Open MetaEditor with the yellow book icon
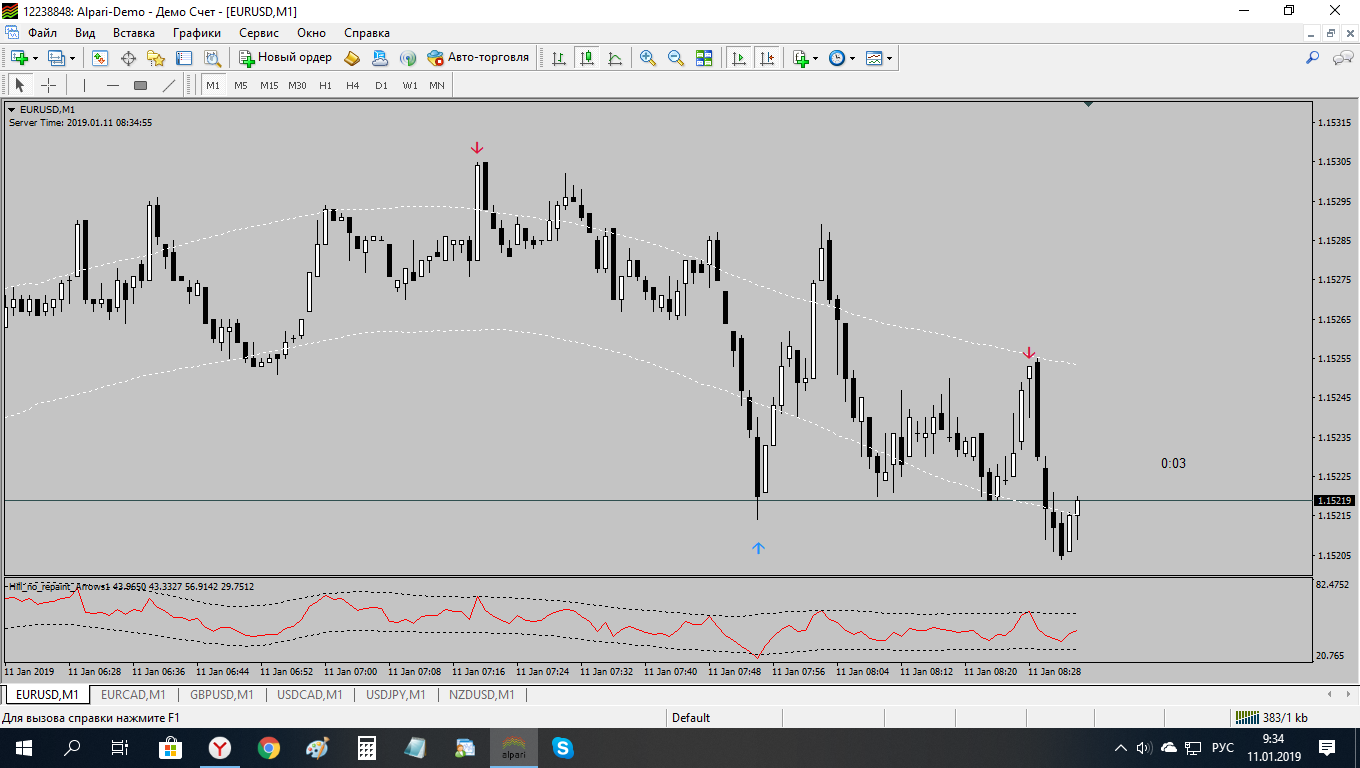 [352, 58]
